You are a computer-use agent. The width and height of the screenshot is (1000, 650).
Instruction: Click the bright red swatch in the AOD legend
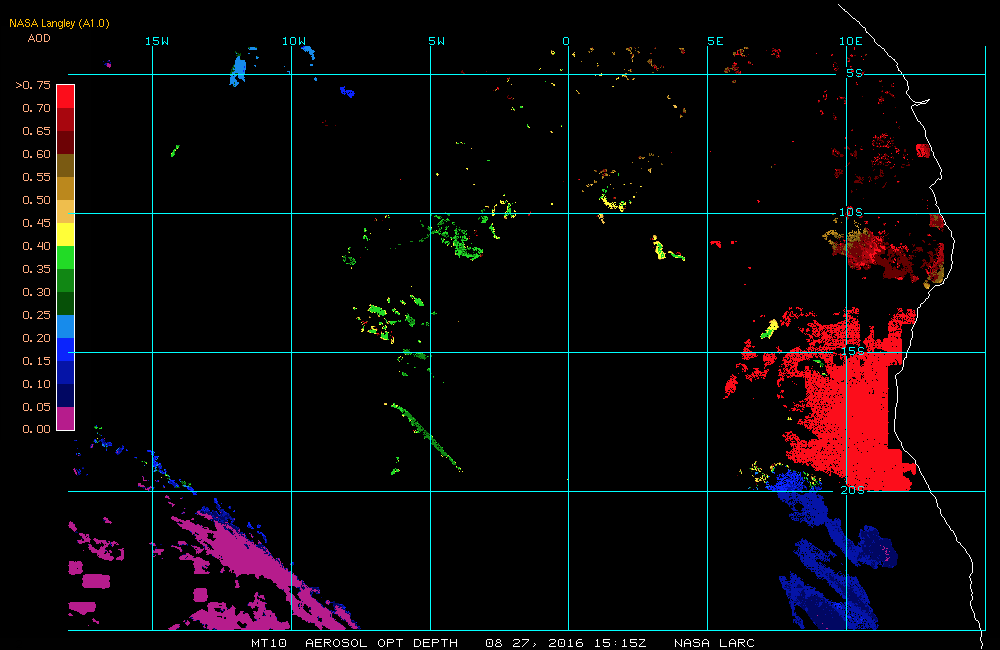click(66, 96)
